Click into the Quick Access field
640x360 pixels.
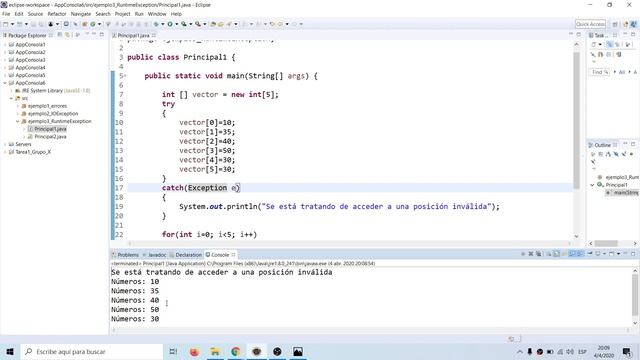tap(590, 24)
